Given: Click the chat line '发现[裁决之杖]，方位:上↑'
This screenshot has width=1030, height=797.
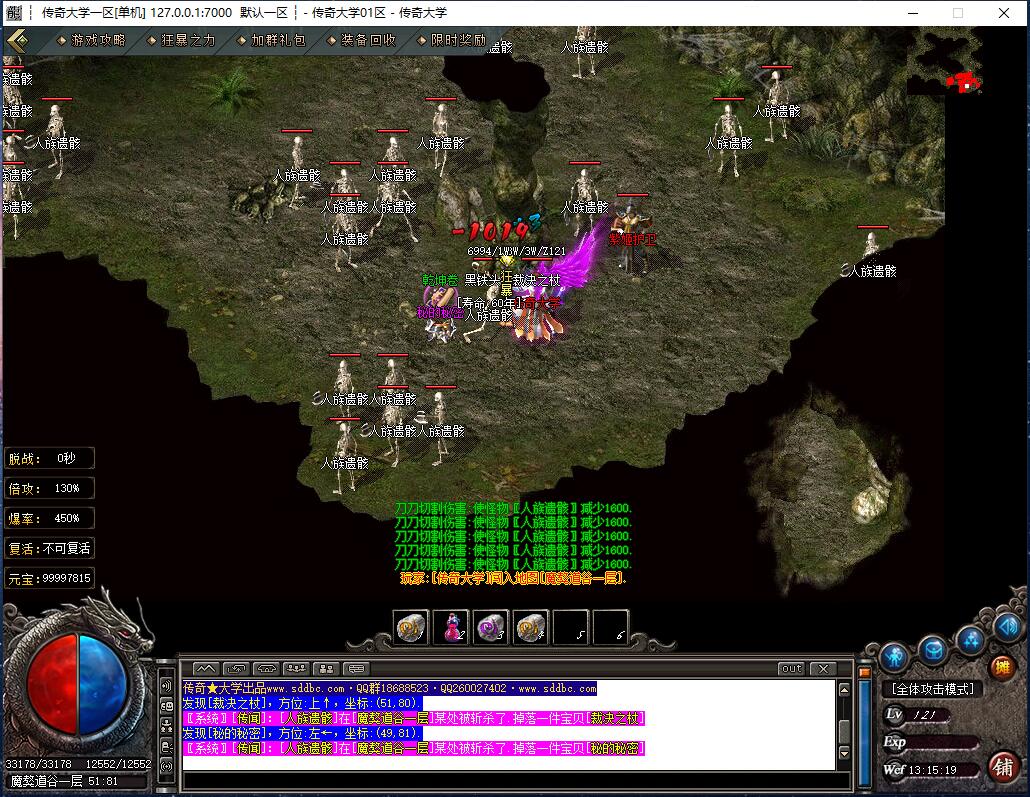Looking at the screenshot, I should pyautogui.click(x=302, y=703).
